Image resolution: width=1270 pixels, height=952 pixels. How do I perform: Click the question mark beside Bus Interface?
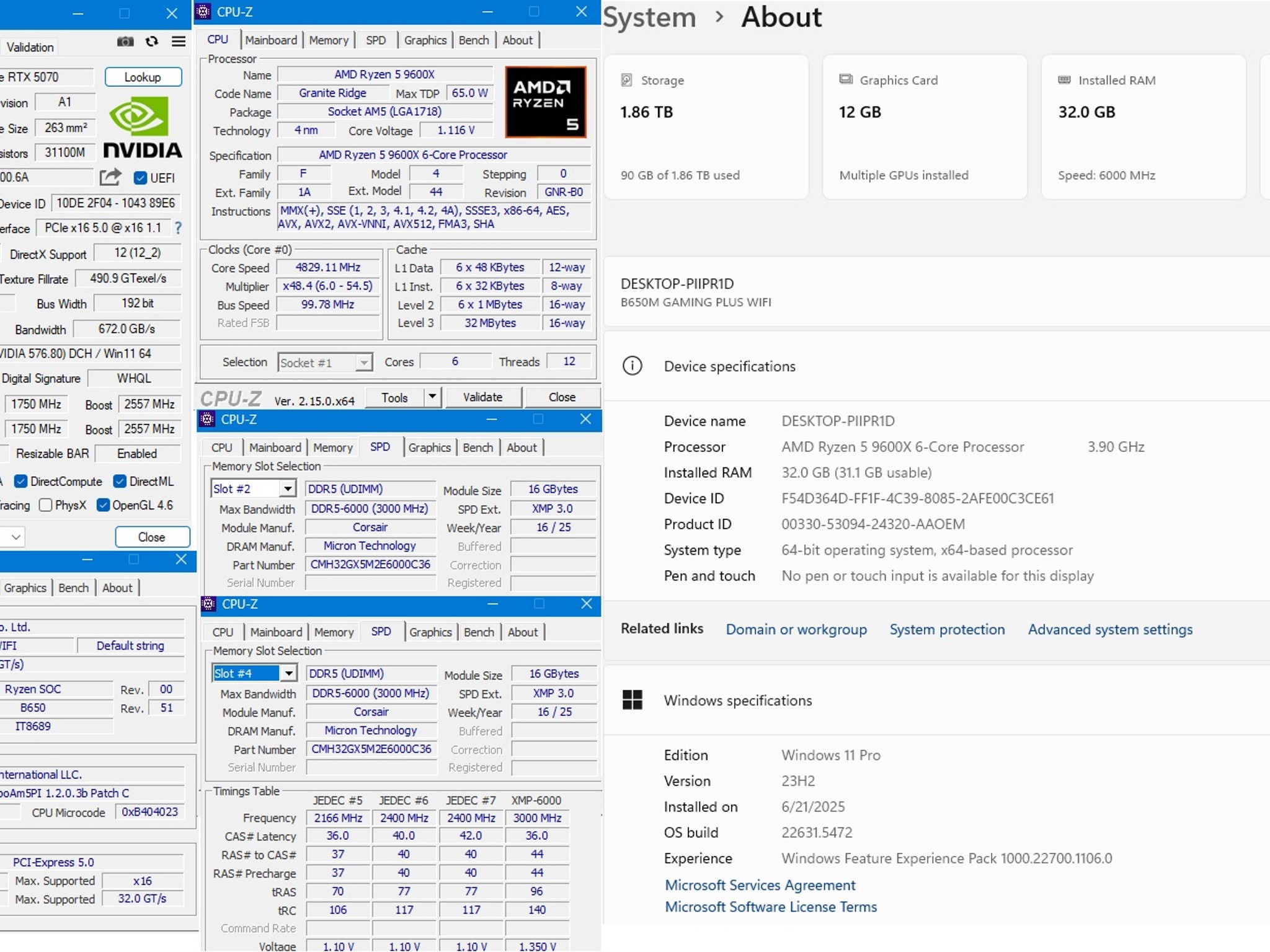pyautogui.click(x=179, y=228)
